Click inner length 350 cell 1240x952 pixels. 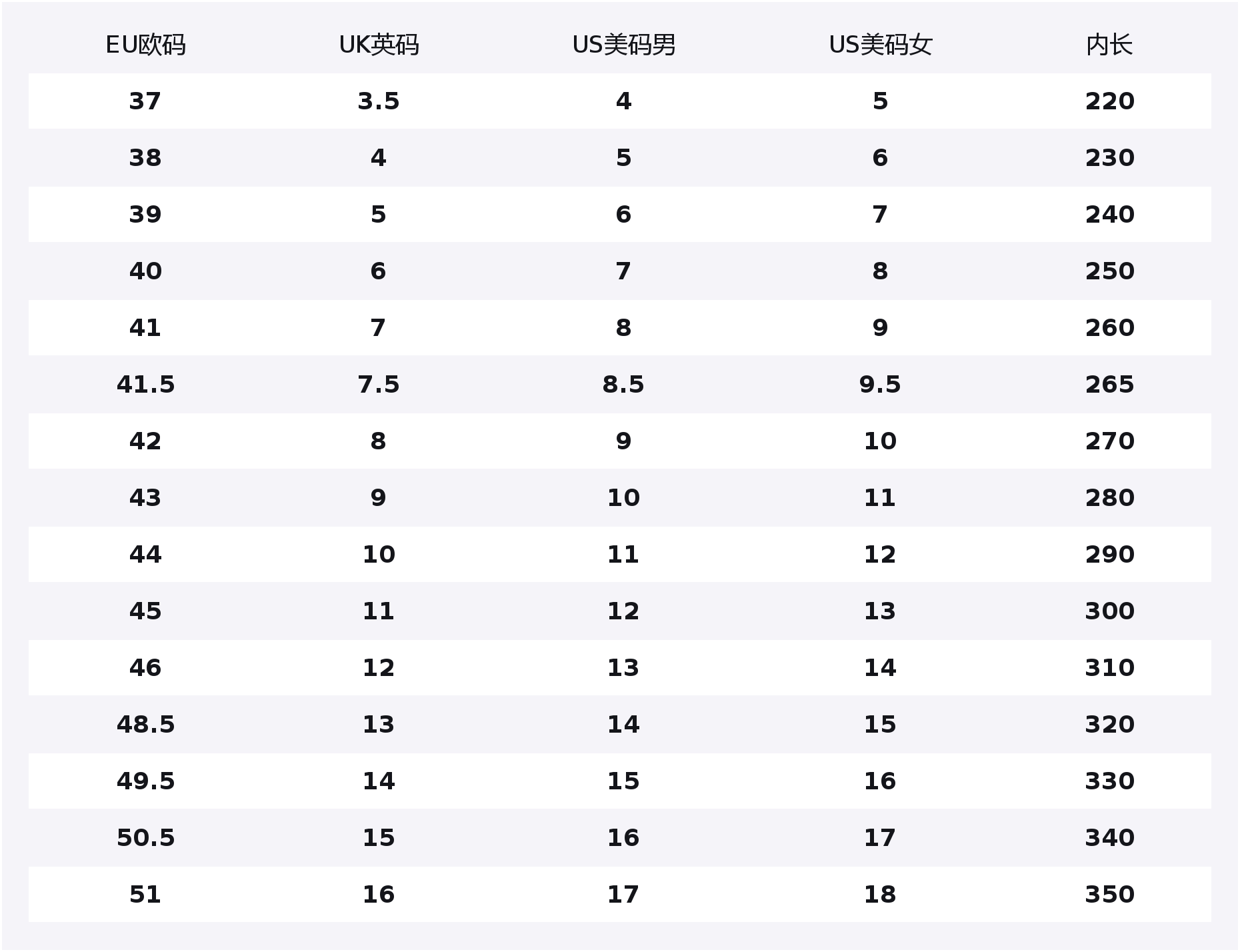tap(1109, 895)
